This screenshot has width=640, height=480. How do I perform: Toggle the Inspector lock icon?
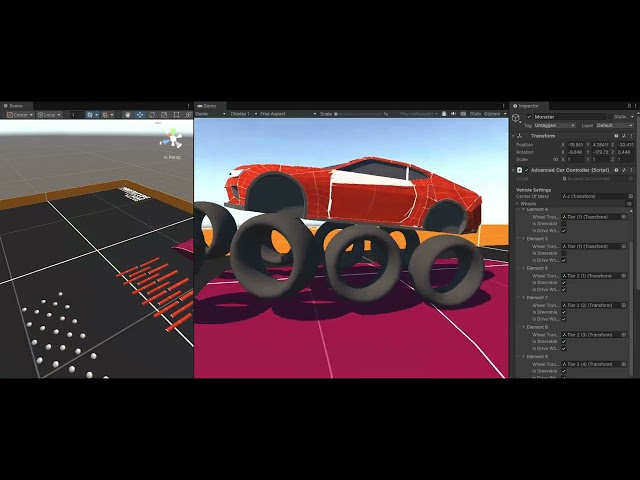coord(629,106)
